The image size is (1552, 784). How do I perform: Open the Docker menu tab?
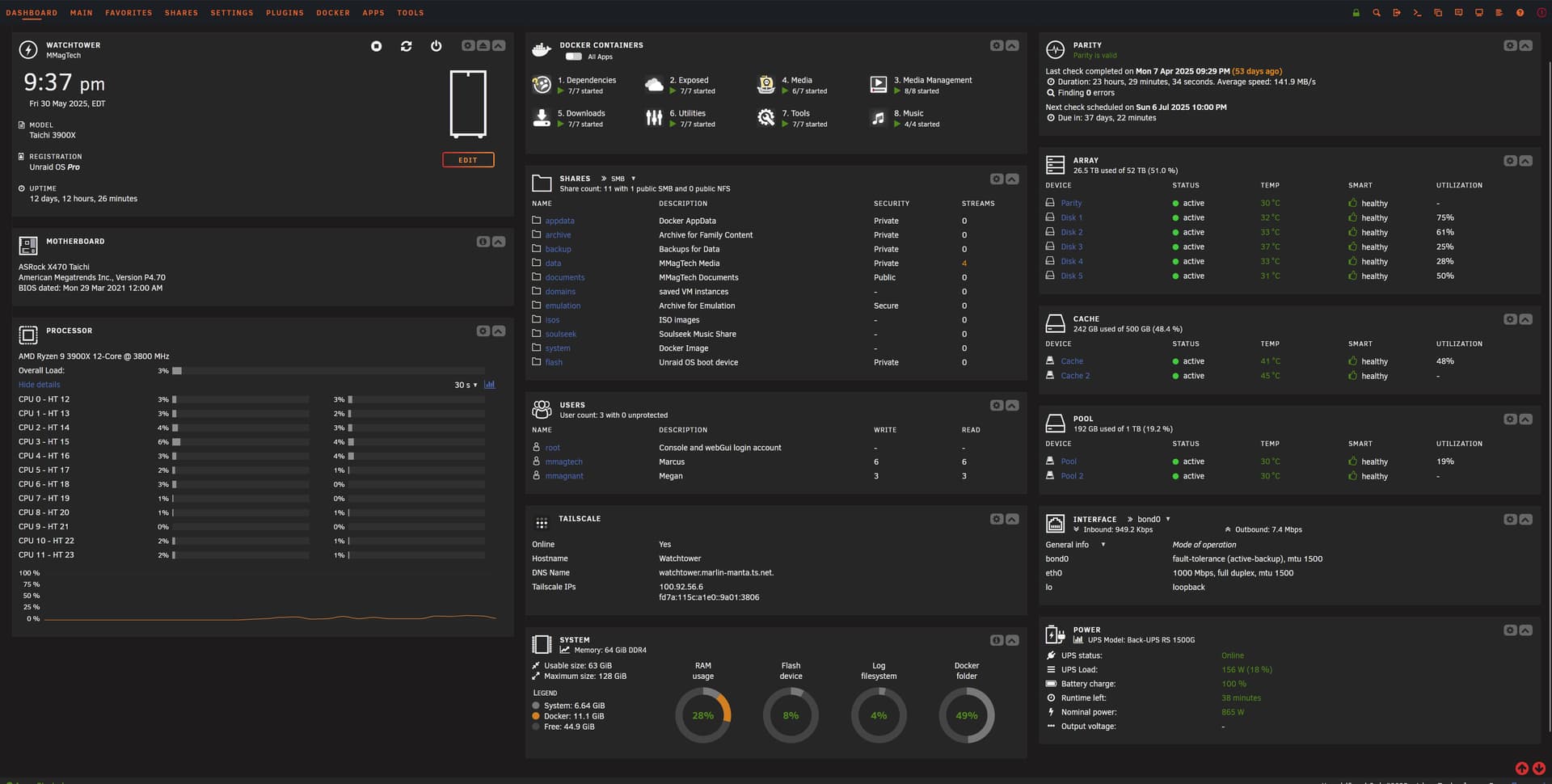(x=333, y=13)
